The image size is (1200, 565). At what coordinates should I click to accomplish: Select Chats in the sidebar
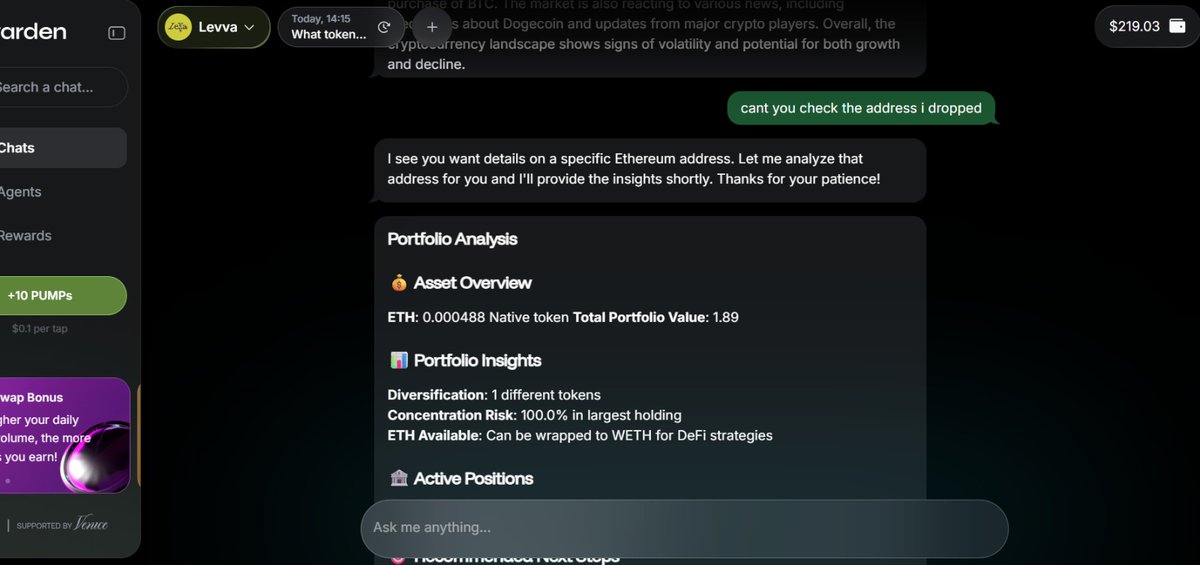coord(62,148)
